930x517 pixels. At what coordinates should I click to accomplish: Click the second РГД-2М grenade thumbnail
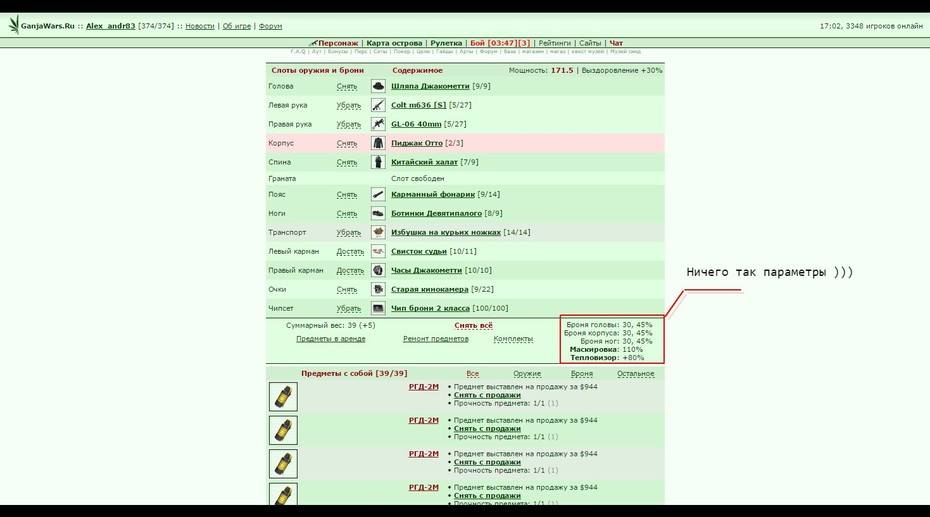[x=284, y=430]
